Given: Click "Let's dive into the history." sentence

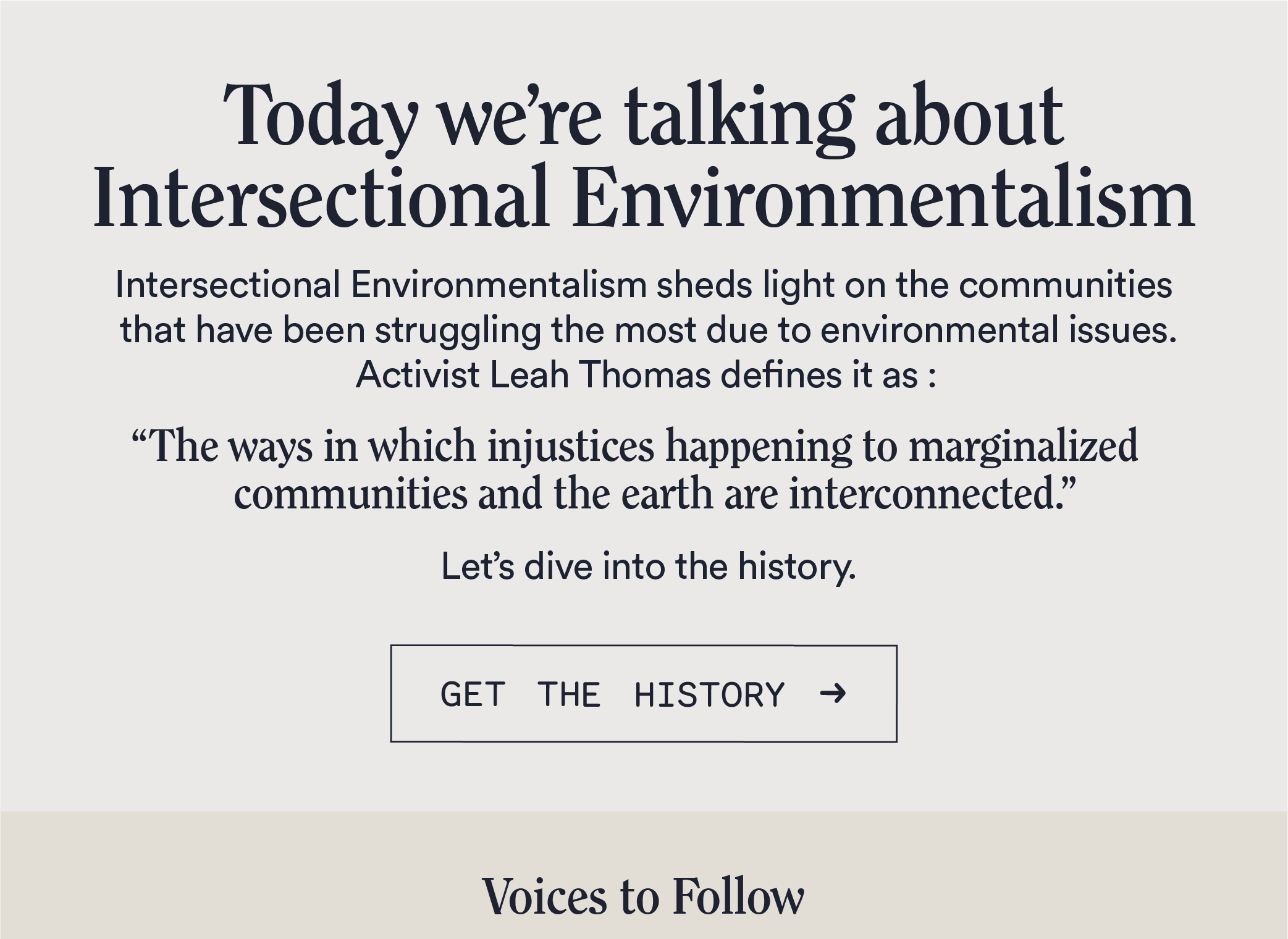Looking at the screenshot, I should 649,566.
